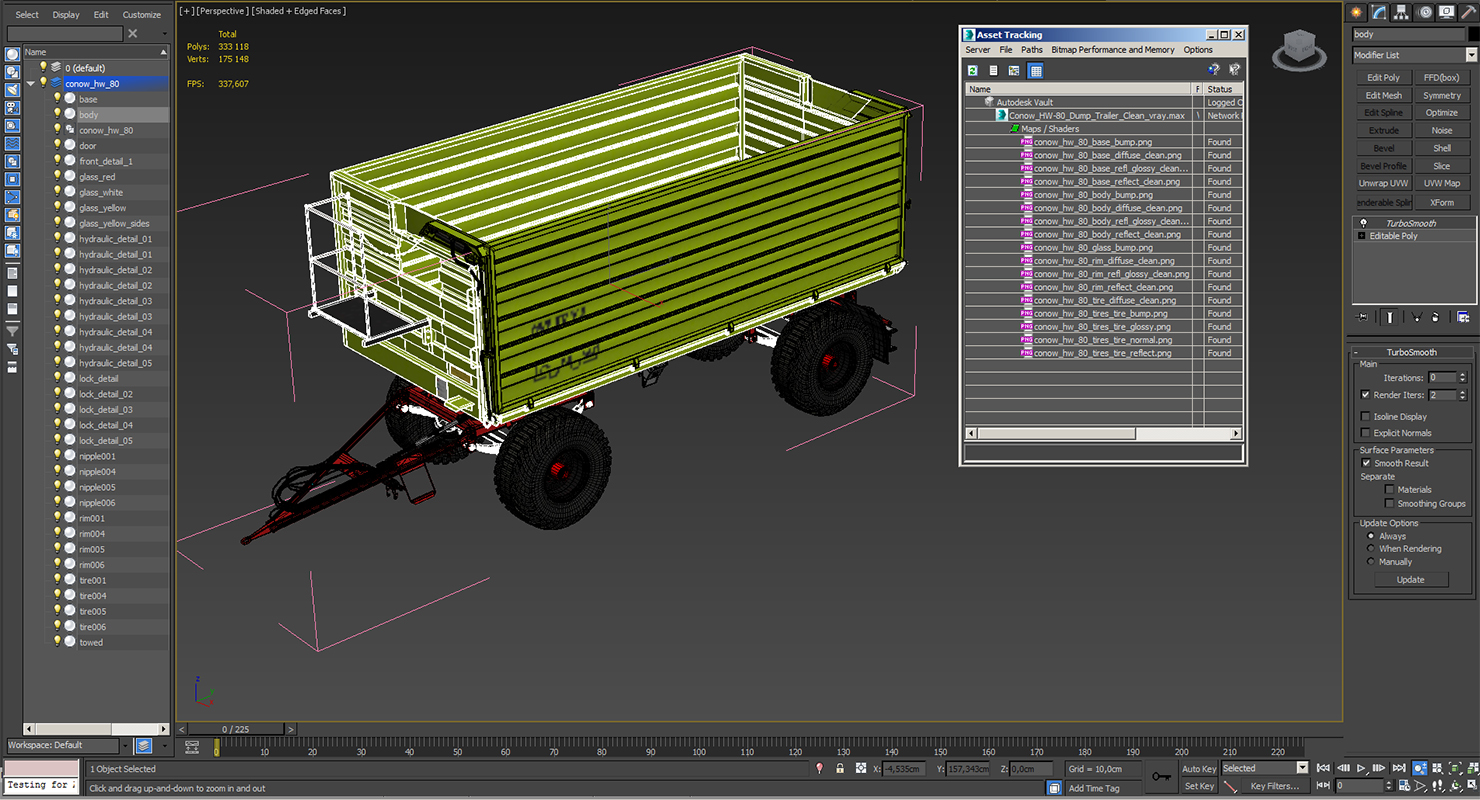Click the large Set Keys key icon

point(1161,776)
